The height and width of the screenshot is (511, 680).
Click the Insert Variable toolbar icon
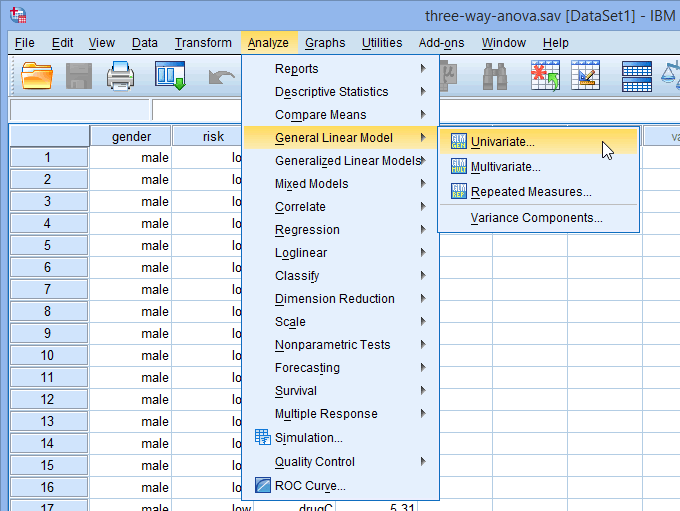[x=585, y=75]
